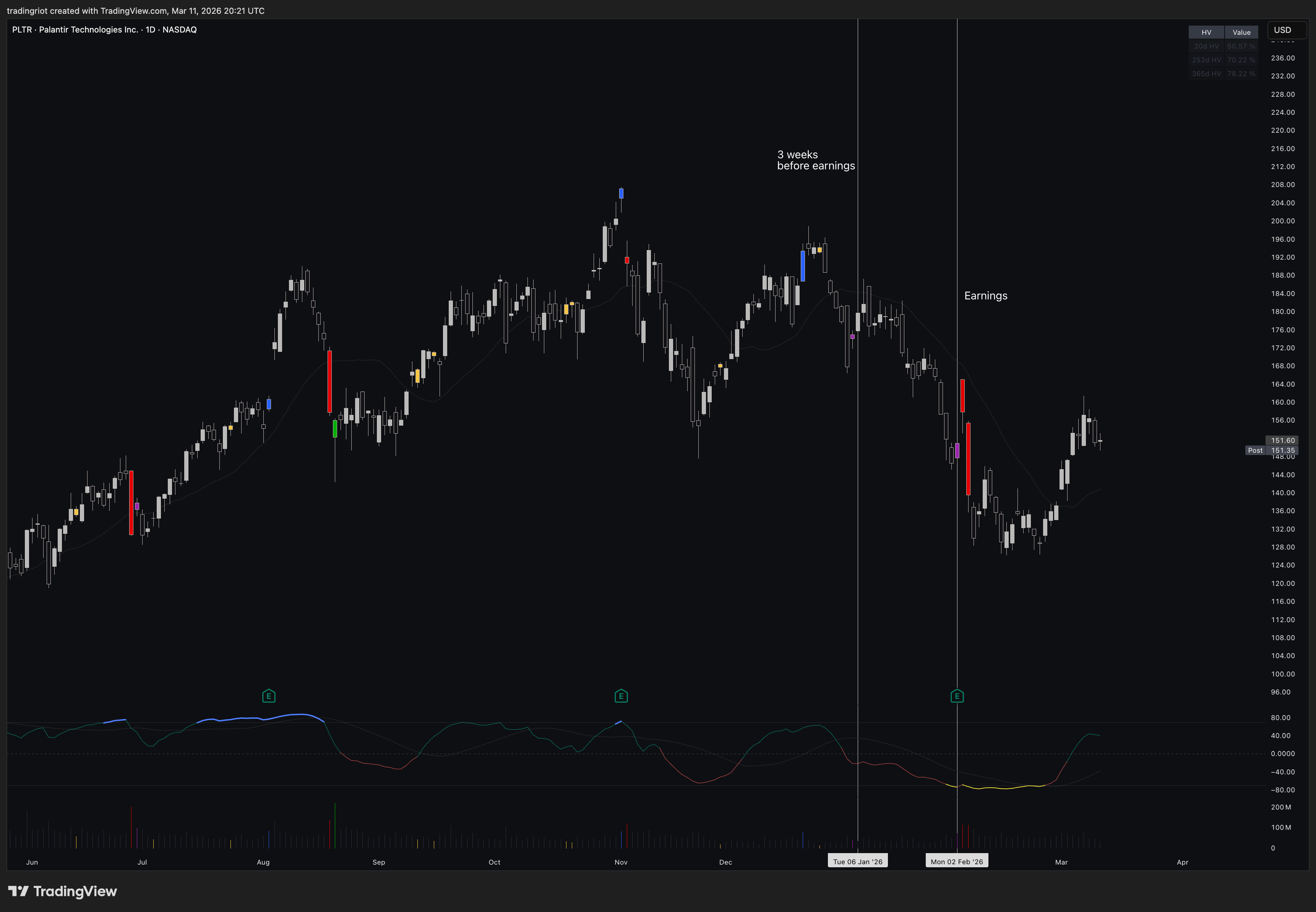1316x912 pixels.
Task: Click the February earnings E marker
Action: click(x=957, y=696)
